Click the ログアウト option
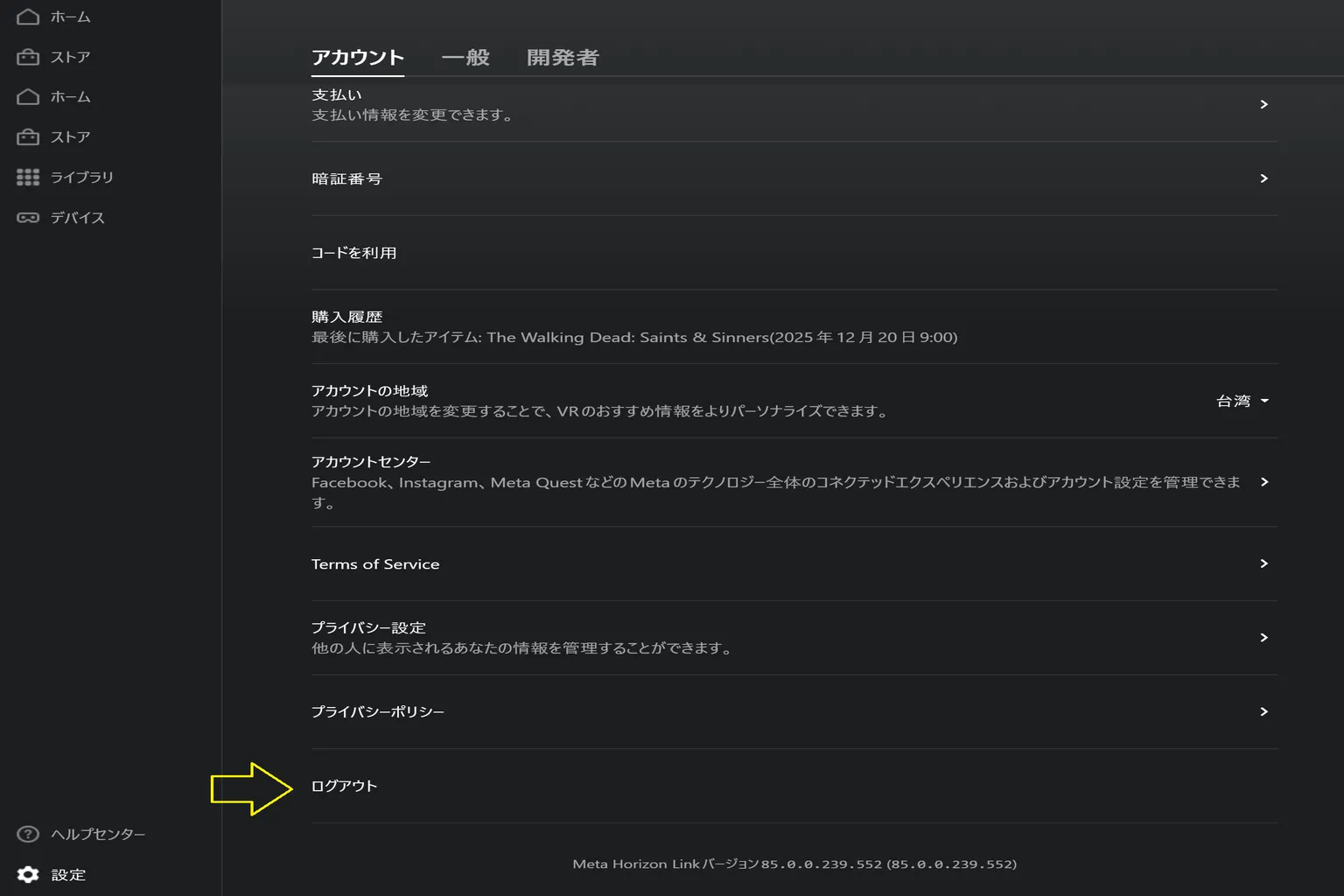The image size is (1344, 896). pos(794,786)
